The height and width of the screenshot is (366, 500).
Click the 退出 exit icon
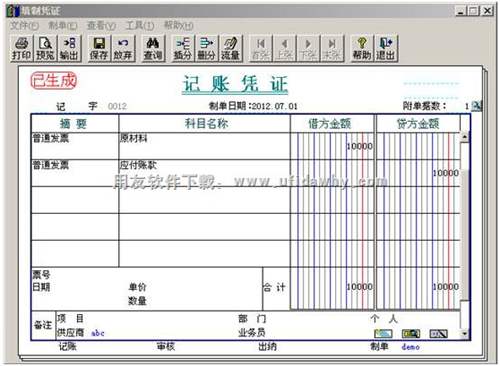tap(386, 49)
